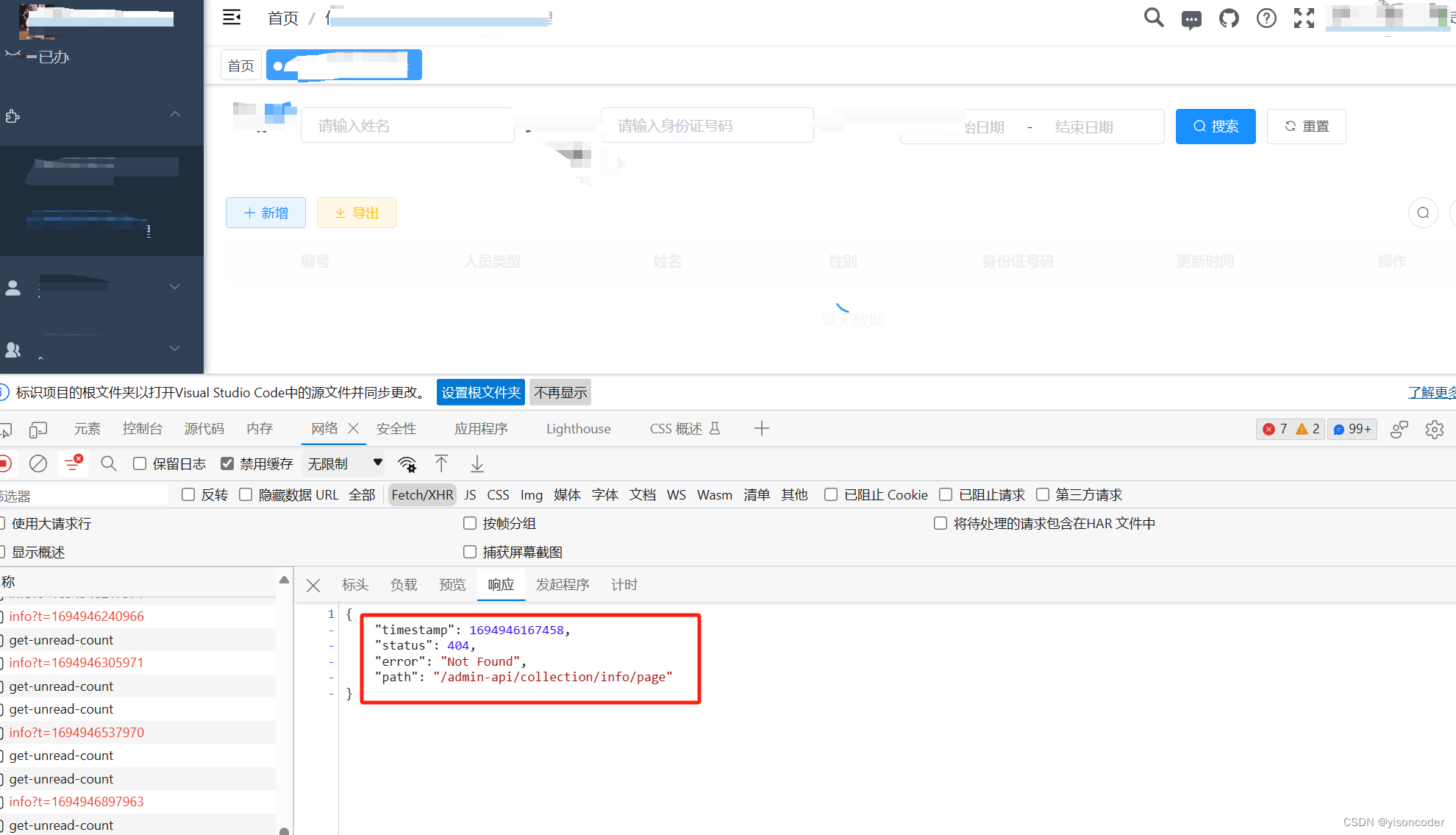
Task: Enable the 保留日志 checkbox
Action: (140, 463)
